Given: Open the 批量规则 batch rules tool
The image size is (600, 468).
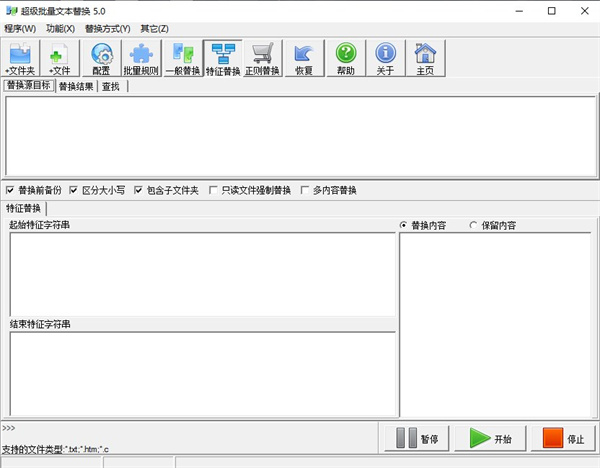Looking at the screenshot, I should pyautogui.click(x=141, y=58).
